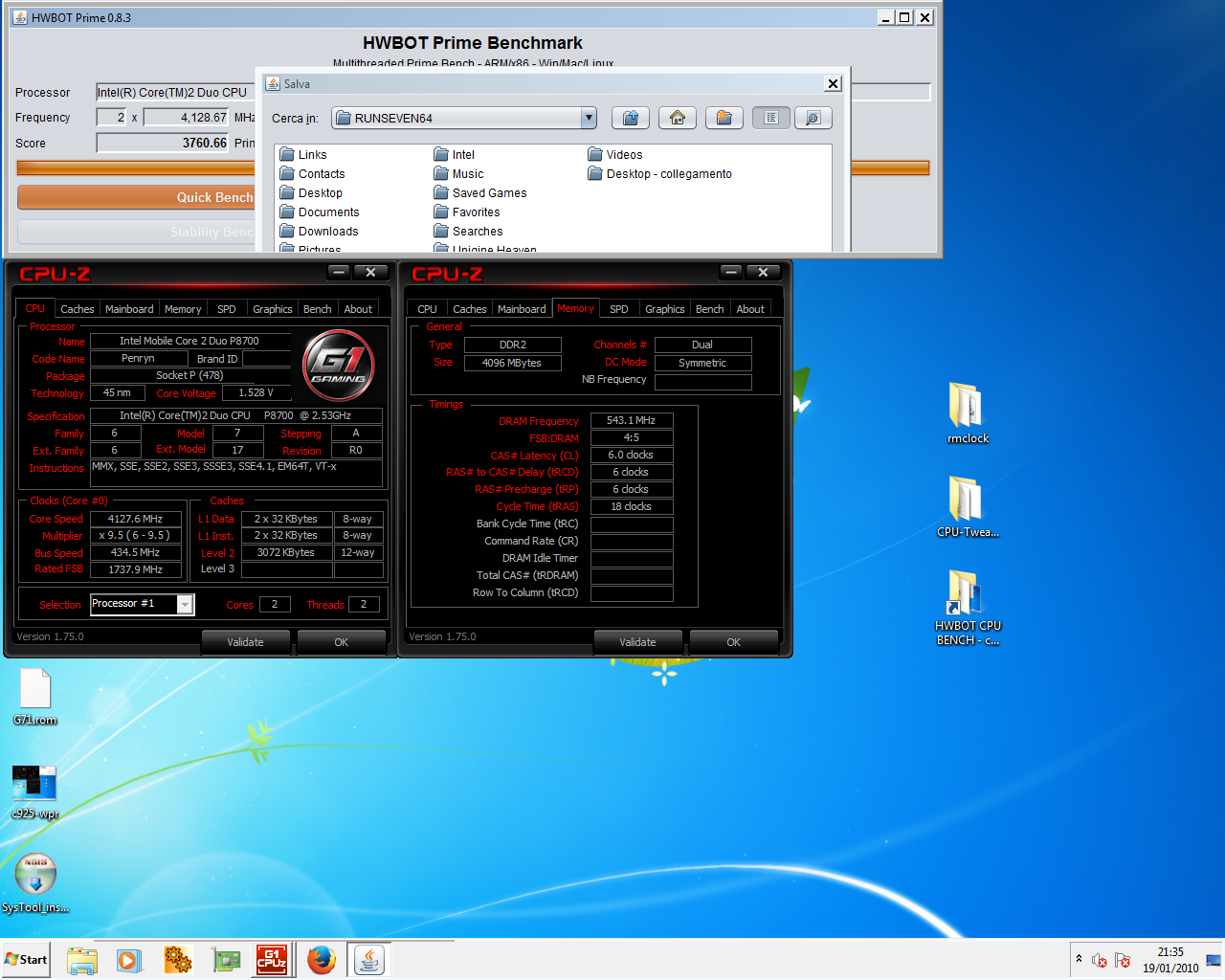
Task: Select the Saved Games folder
Action: pyautogui.click(x=480, y=192)
